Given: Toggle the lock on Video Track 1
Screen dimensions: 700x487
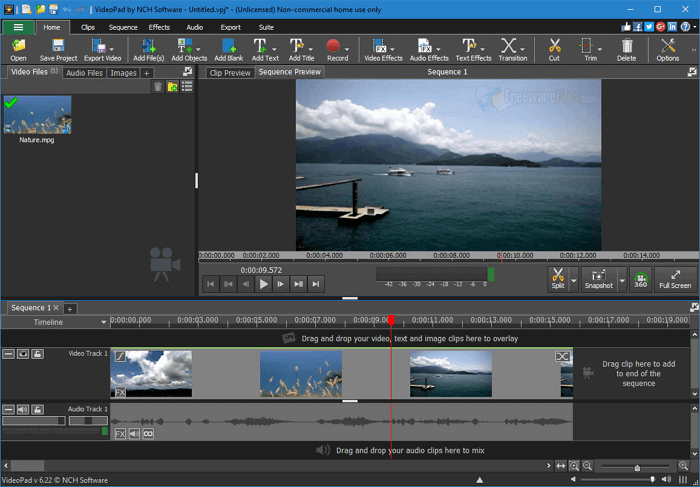Looking at the screenshot, I should [37, 354].
